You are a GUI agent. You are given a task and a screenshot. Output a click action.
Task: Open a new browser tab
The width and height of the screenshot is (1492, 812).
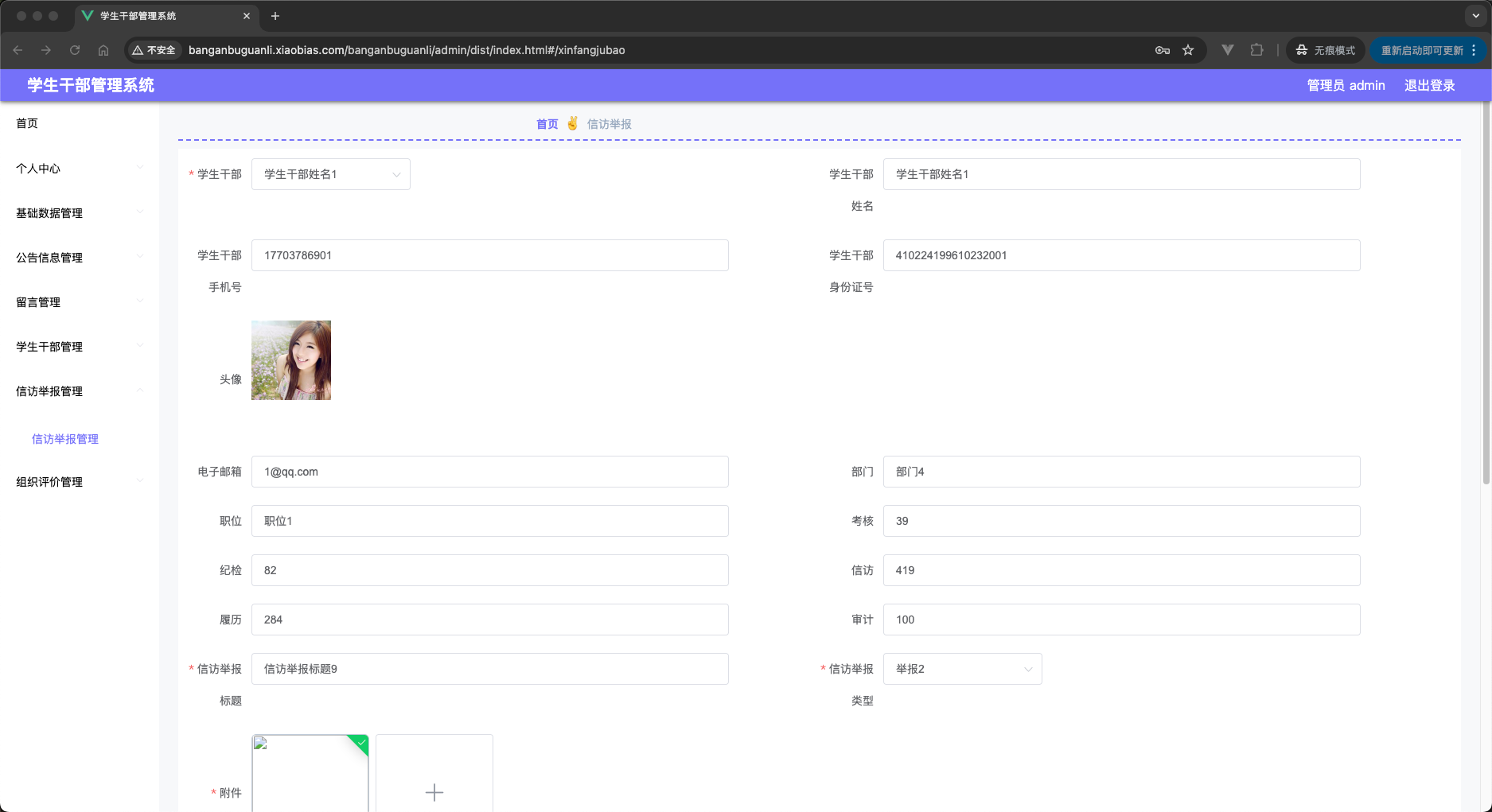(275, 16)
